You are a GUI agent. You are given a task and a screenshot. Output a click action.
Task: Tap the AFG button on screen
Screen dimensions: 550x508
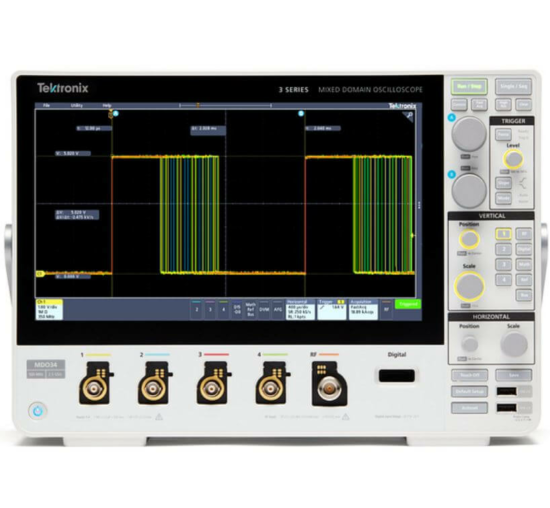[x=277, y=310]
